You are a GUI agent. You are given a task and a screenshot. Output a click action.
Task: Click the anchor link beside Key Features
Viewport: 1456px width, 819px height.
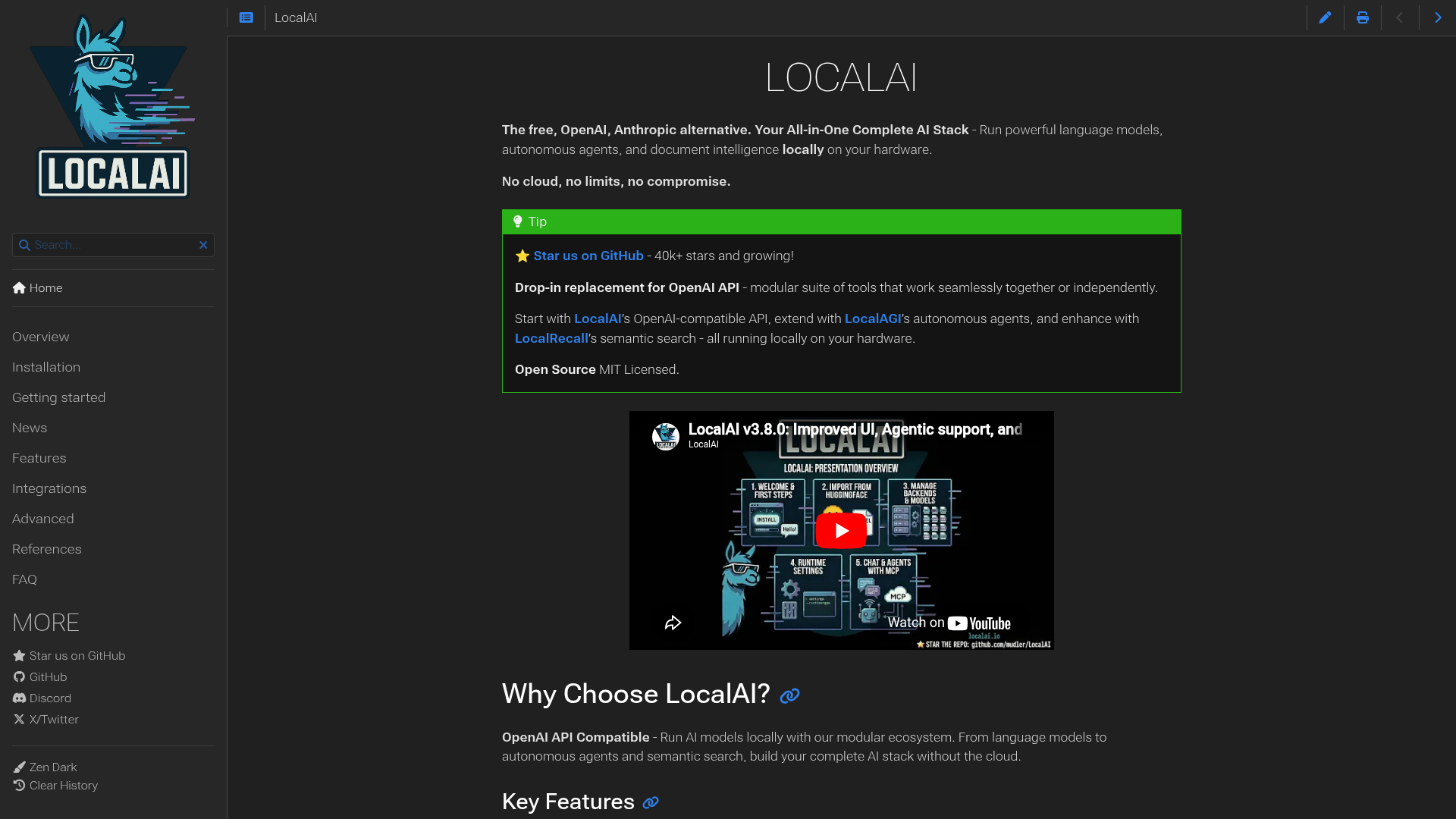(651, 802)
